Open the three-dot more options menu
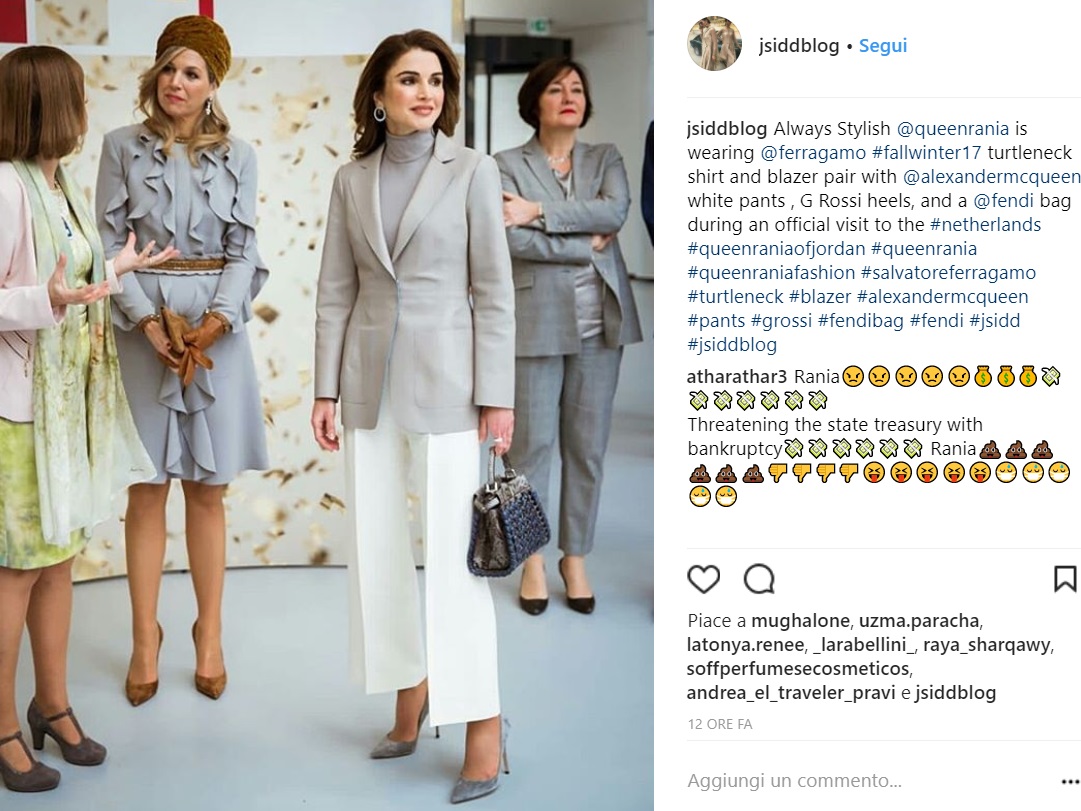 1070,781
